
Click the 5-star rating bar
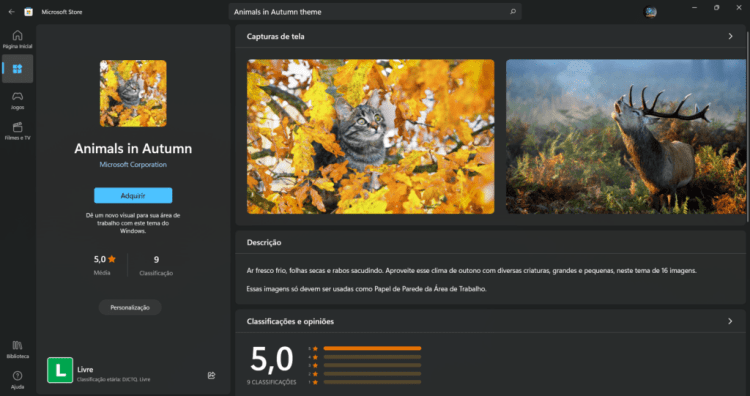click(x=372, y=348)
